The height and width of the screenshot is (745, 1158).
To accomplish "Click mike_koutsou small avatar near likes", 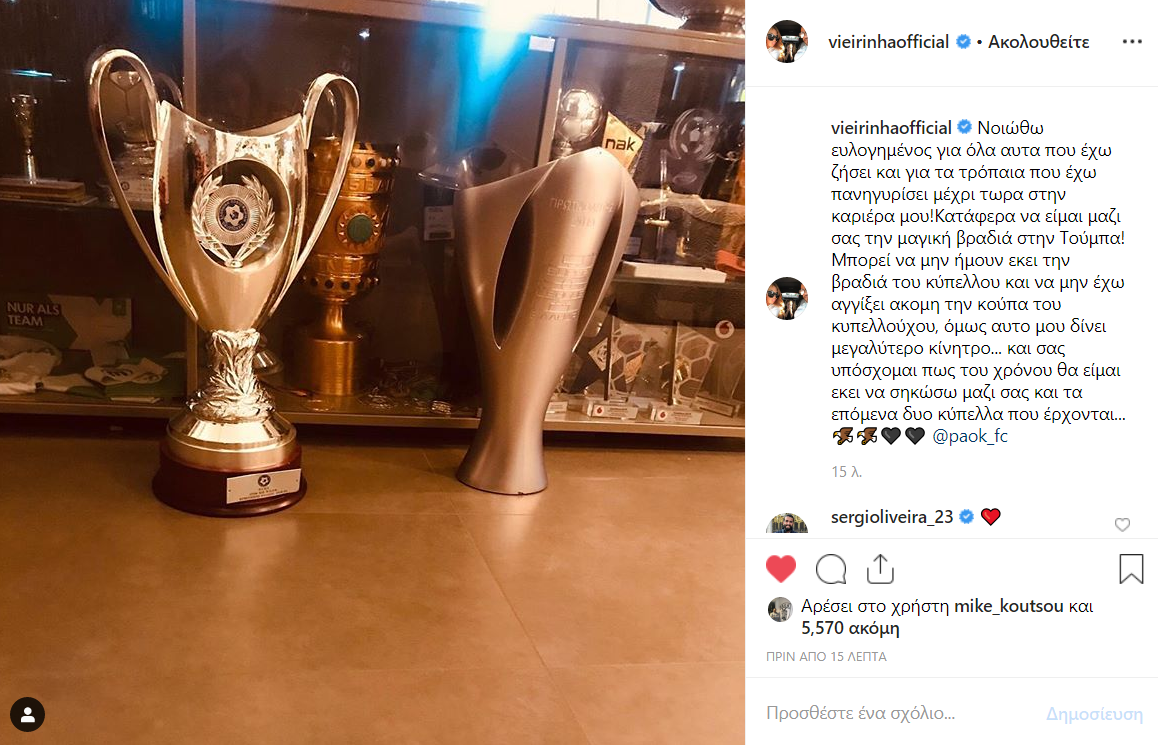I will (x=780, y=610).
